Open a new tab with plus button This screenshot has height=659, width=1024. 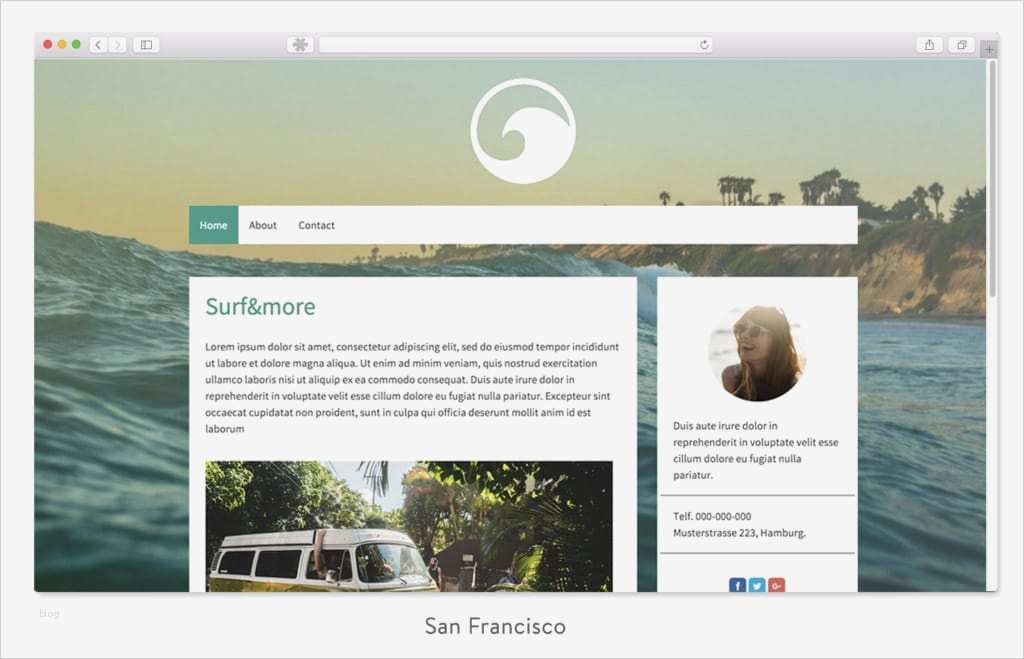pyautogui.click(x=989, y=49)
